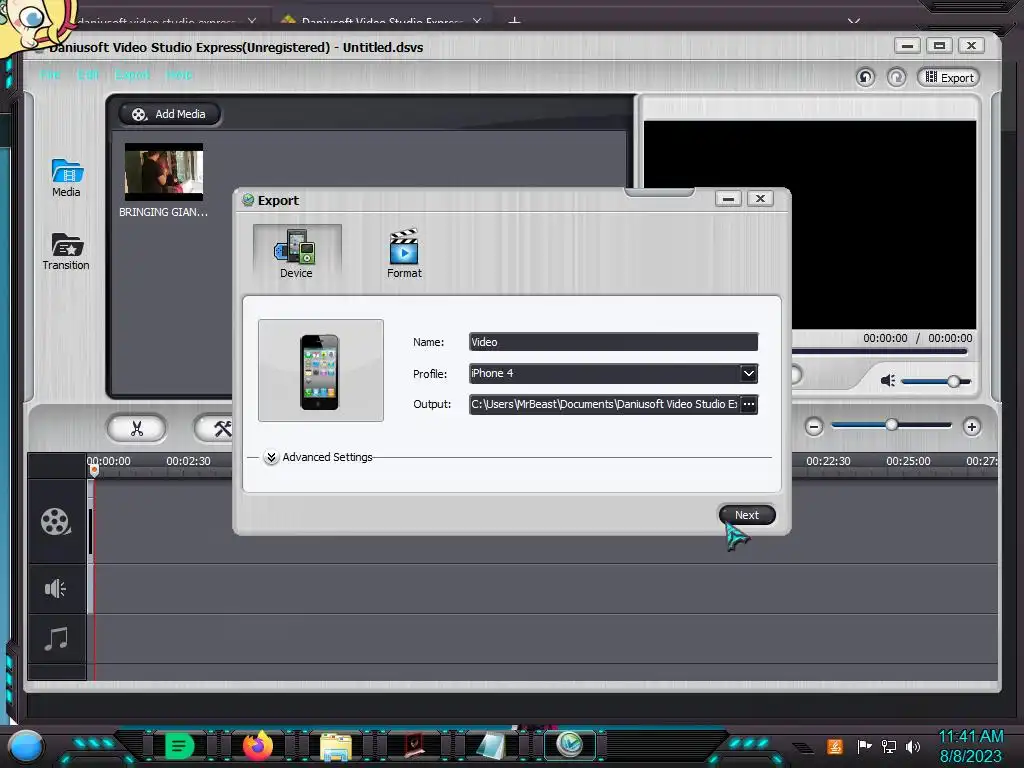1024x768 pixels.
Task: Open the Edit menu
Action: (88, 75)
